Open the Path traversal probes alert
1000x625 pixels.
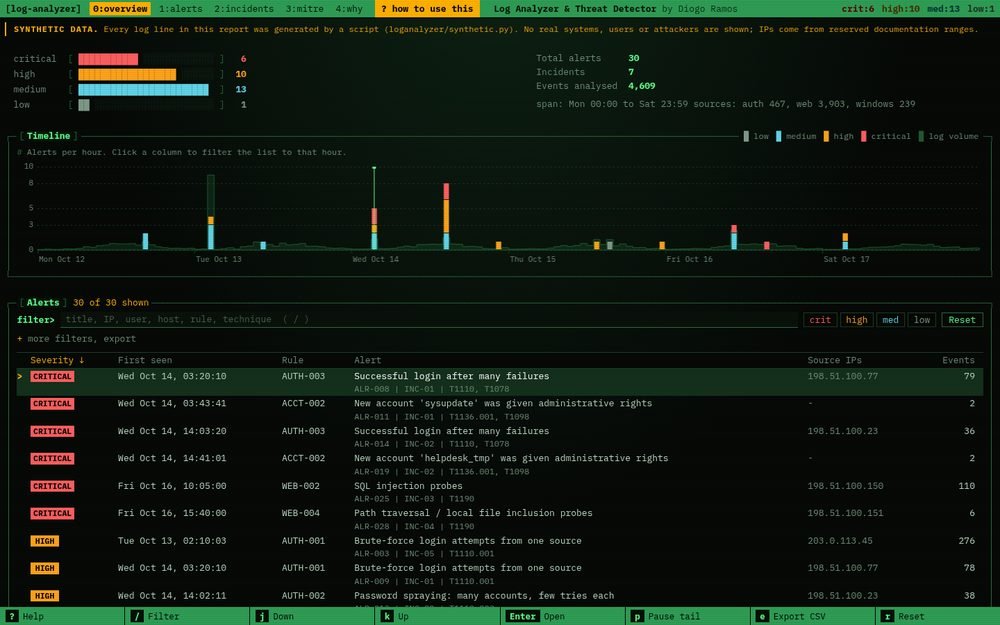499,519
